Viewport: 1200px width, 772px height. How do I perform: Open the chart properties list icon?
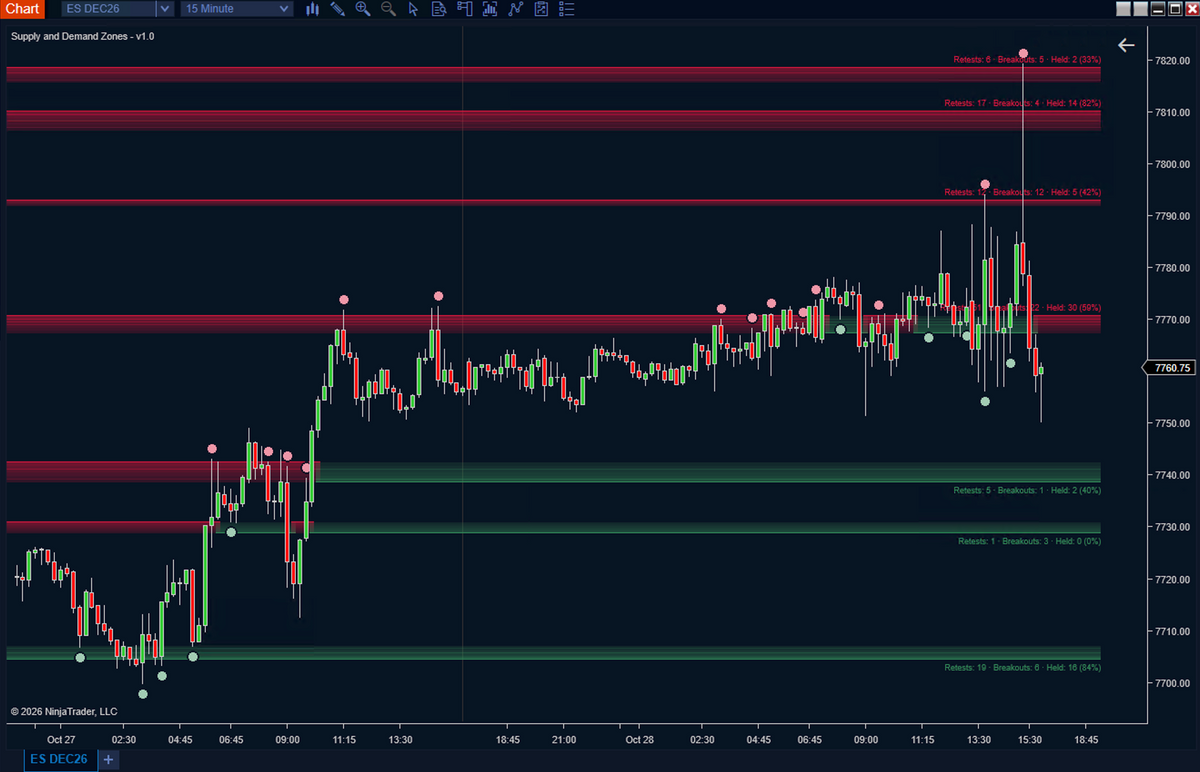pos(565,9)
